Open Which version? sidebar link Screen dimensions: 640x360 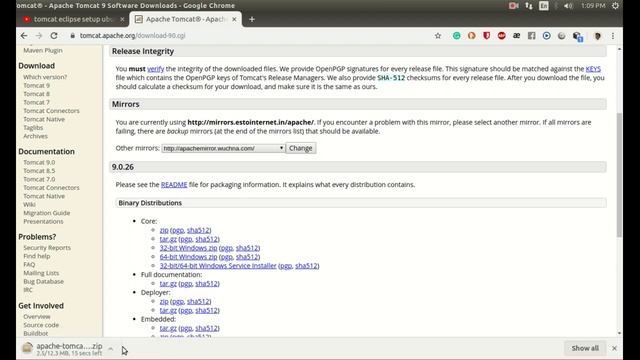tap(45, 77)
